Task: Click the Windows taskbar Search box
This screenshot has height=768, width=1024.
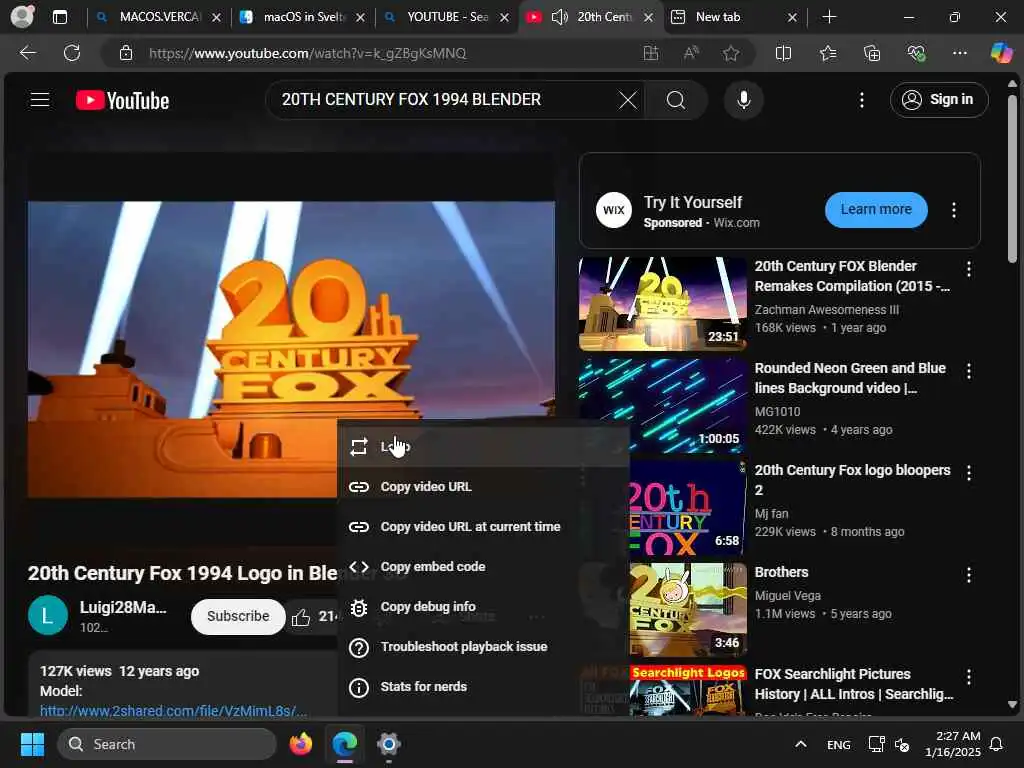Action: 167,744
